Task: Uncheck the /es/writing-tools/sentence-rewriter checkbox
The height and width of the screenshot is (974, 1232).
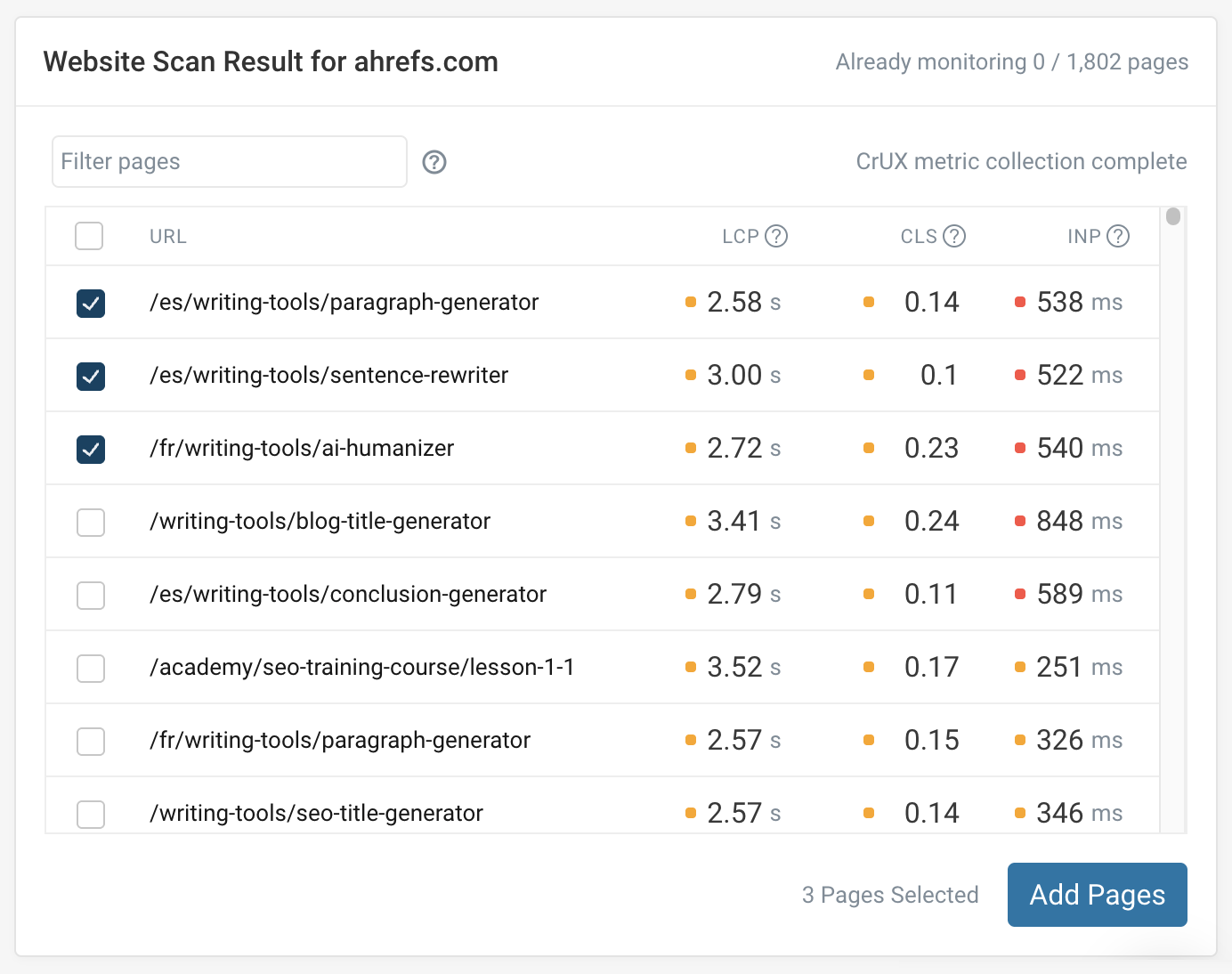Action: (x=91, y=377)
